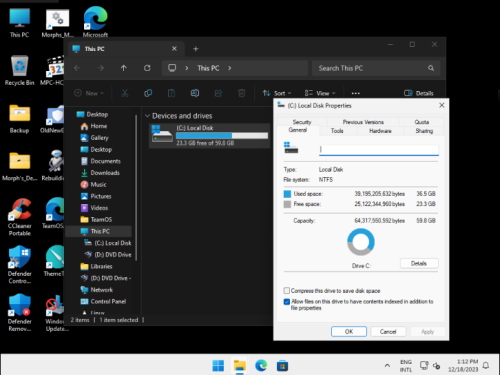This screenshot has width=500, height=375.
Task: Click the blue Used space color swatch
Action: pos(287,194)
